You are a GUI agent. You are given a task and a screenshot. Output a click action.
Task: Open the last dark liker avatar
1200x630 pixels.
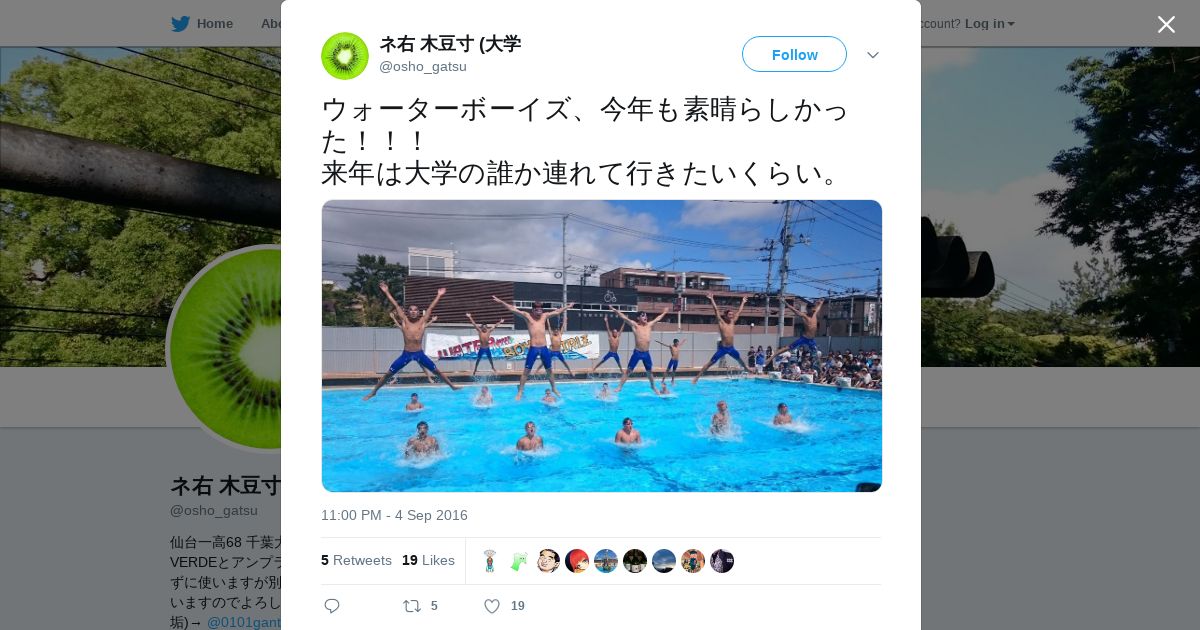point(722,561)
